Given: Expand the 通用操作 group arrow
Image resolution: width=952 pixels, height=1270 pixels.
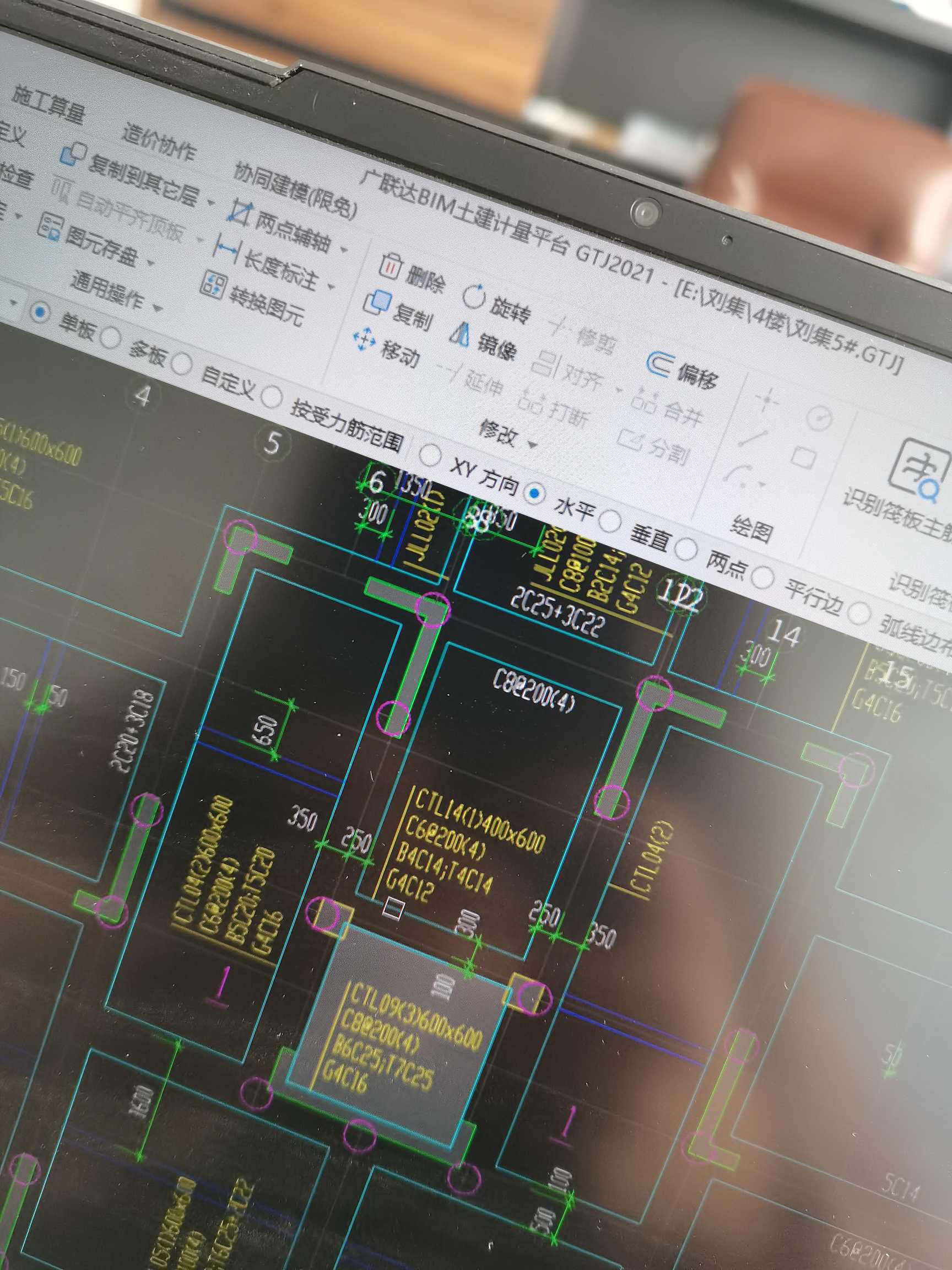Looking at the screenshot, I should (x=158, y=308).
